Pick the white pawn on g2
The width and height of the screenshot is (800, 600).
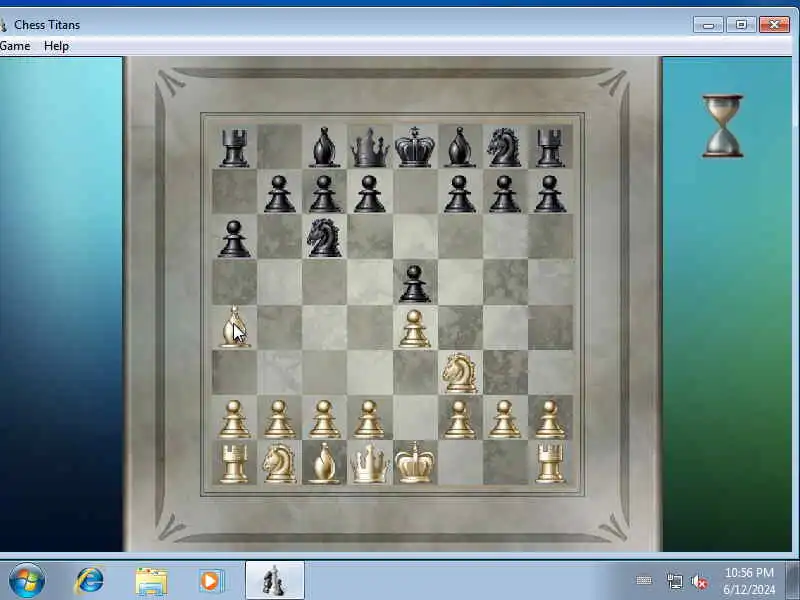(x=504, y=419)
